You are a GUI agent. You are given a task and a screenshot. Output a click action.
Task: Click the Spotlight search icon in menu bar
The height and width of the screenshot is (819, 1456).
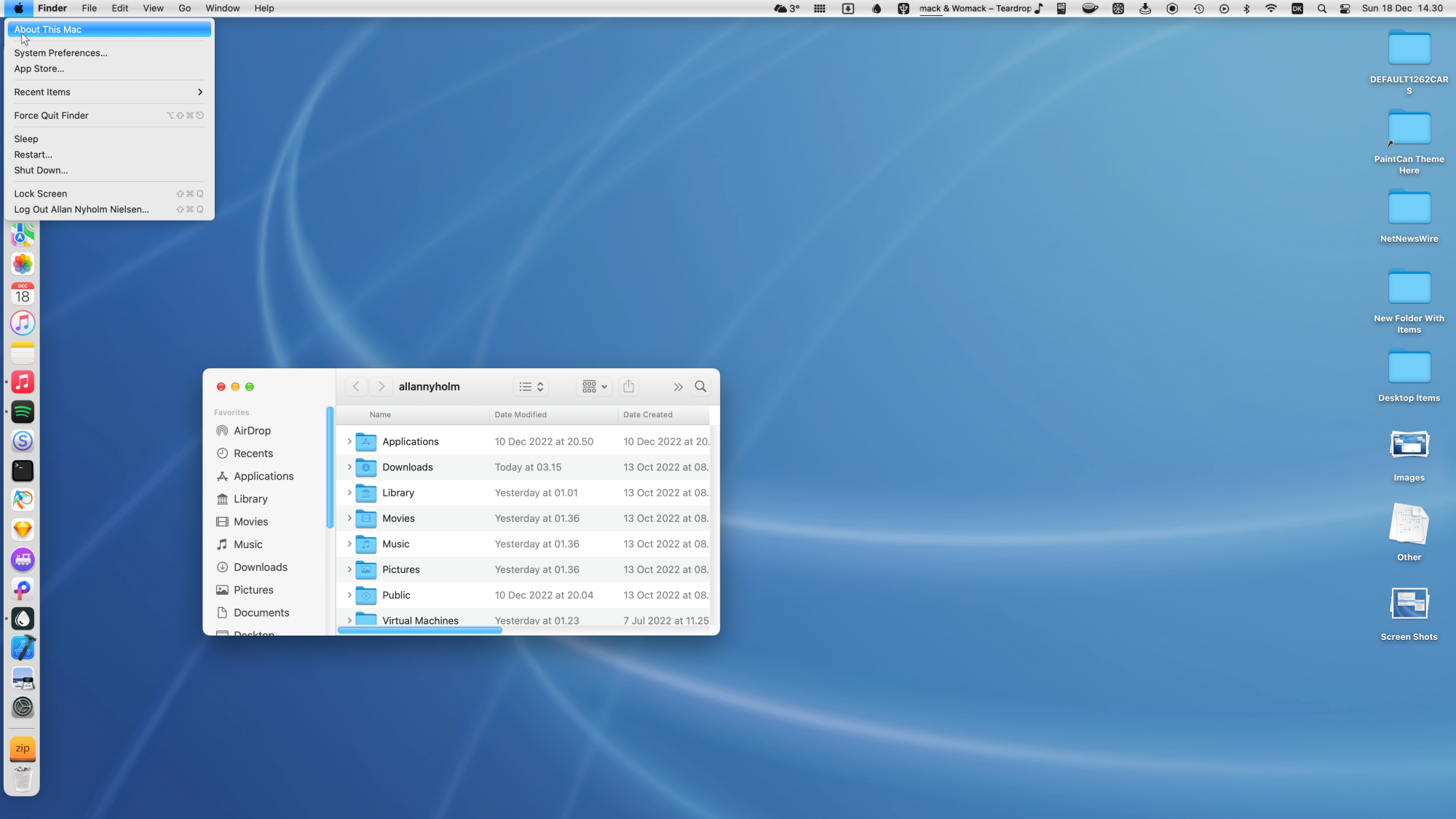pos(1322,9)
